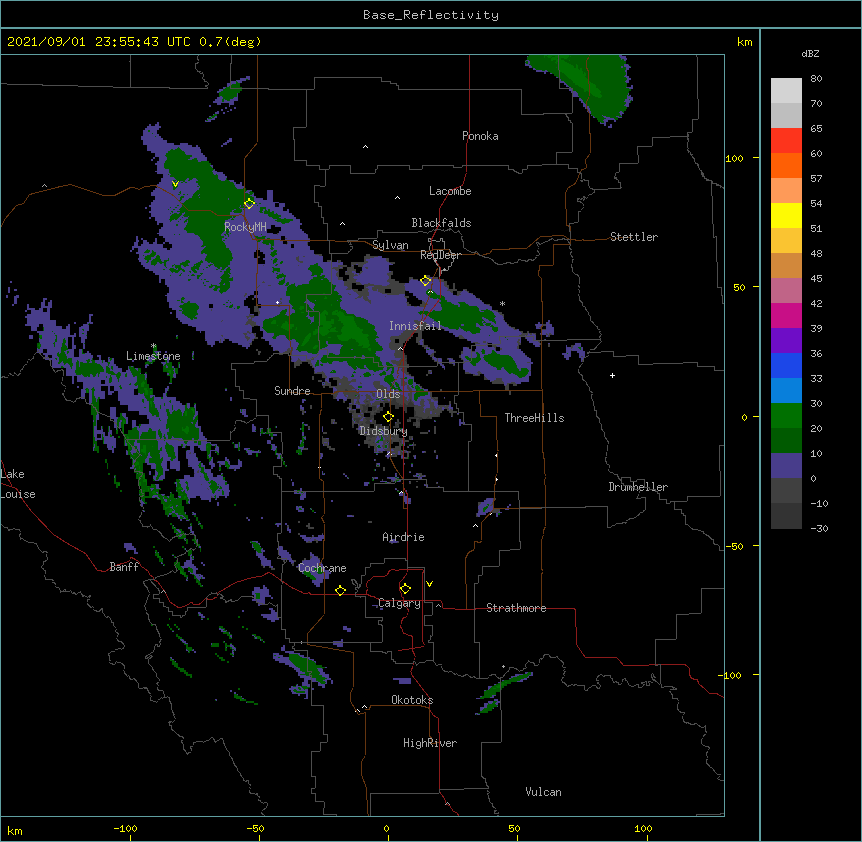This screenshot has width=862, height=842.
Task: Click the yellow diamond marker above Calgary label
Action: (x=405, y=589)
